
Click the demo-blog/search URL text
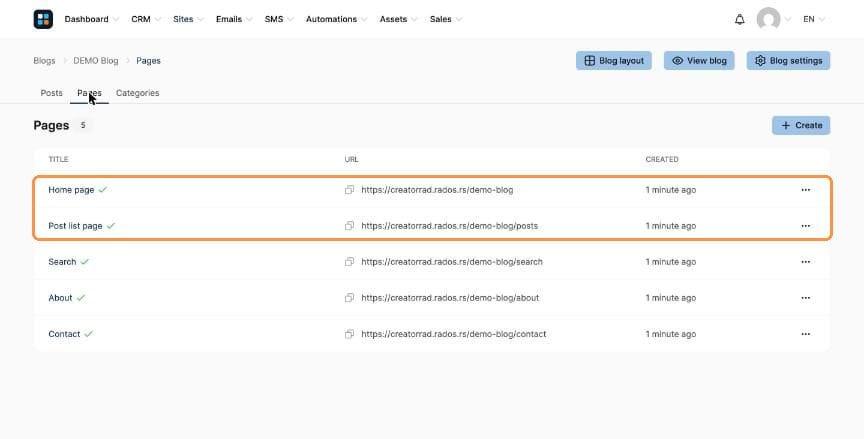click(x=452, y=262)
